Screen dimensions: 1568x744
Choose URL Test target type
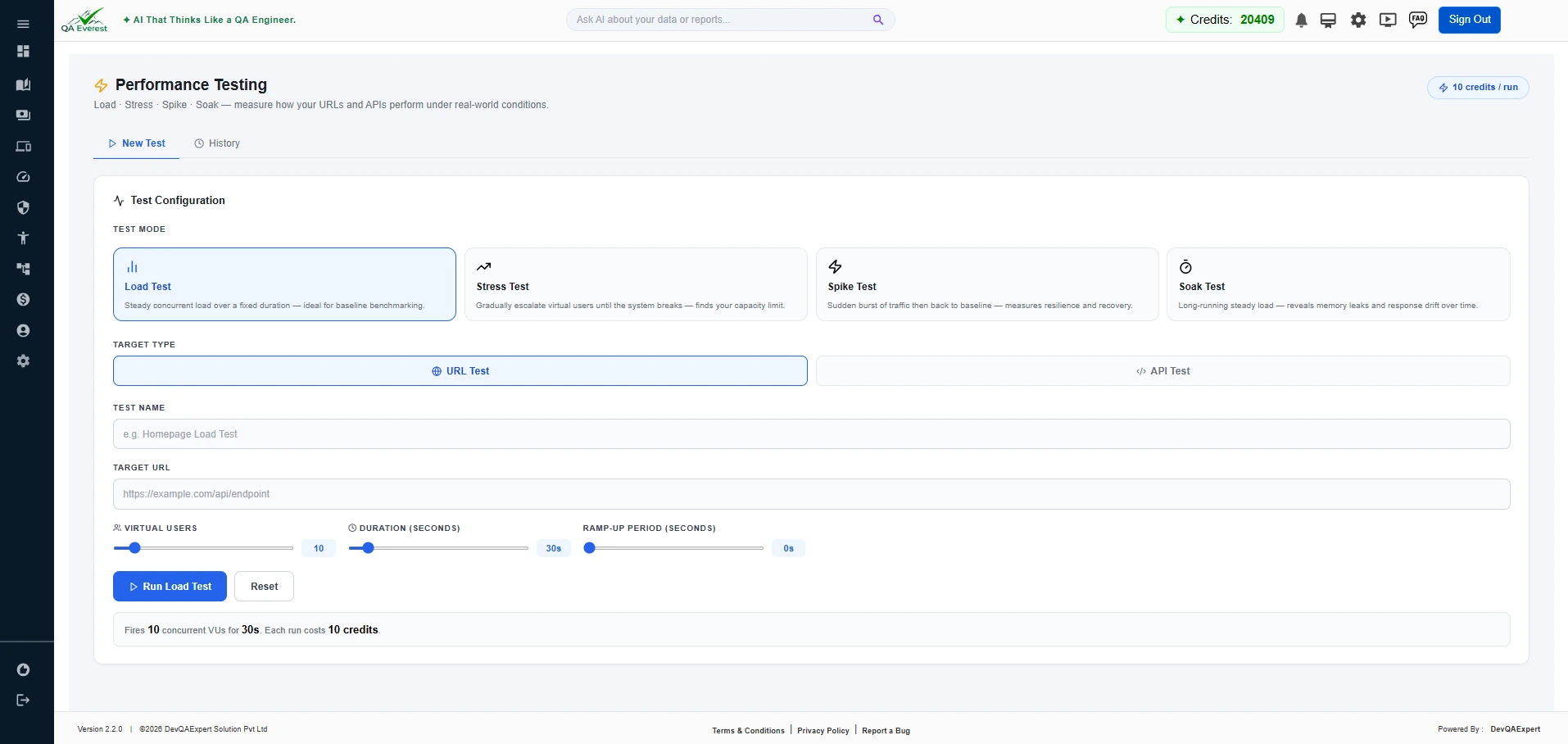pos(460,371)
